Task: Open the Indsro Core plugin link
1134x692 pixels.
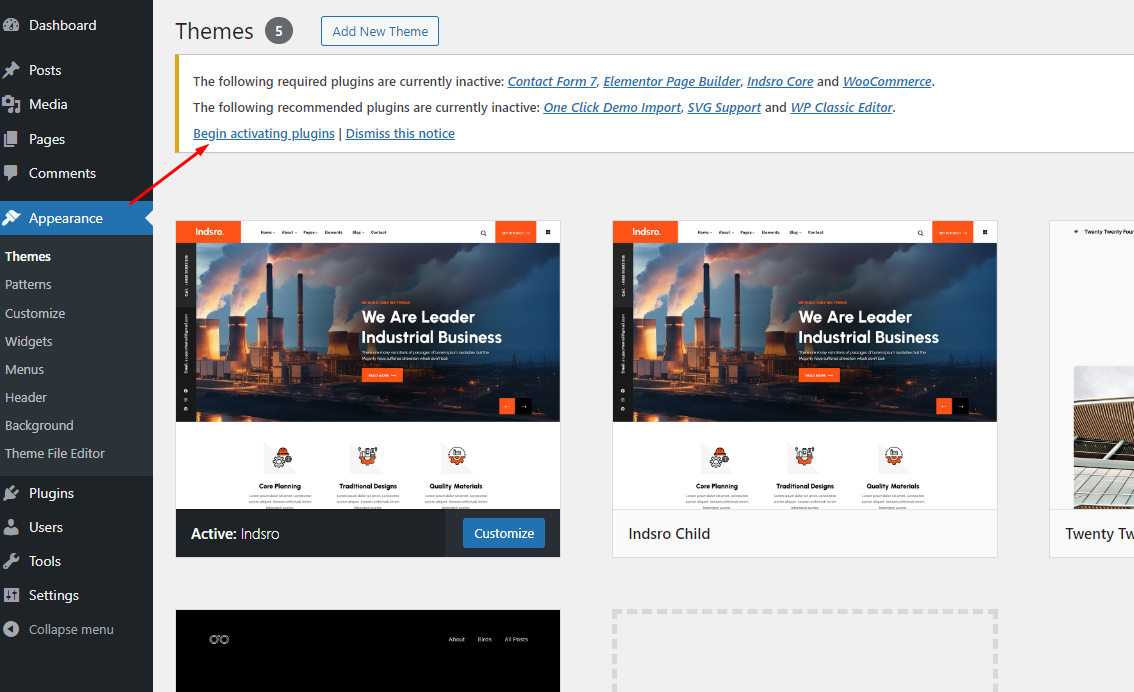Action: (x=780, y=82)
